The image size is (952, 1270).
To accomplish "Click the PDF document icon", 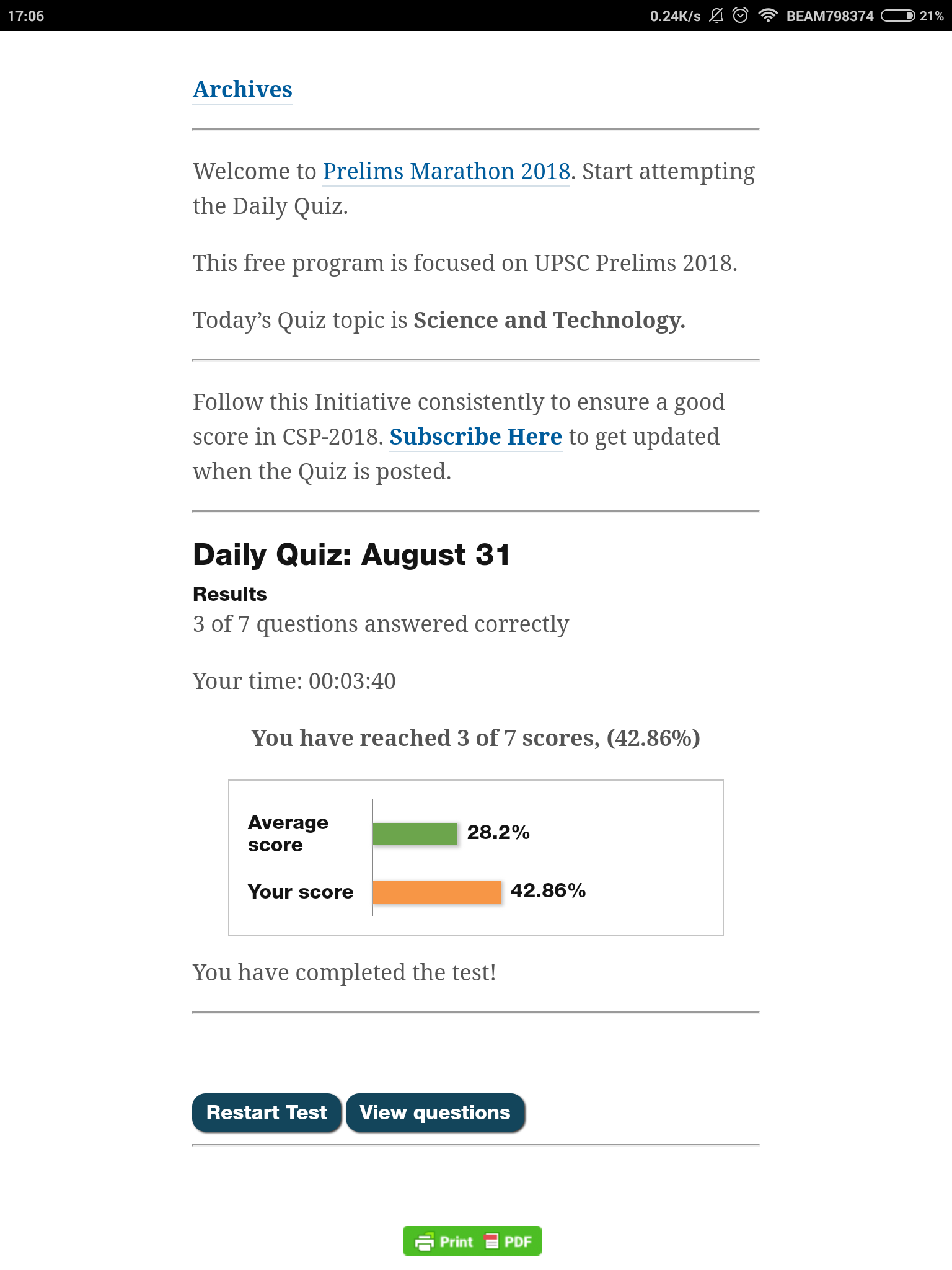I will coord(491,1241).
